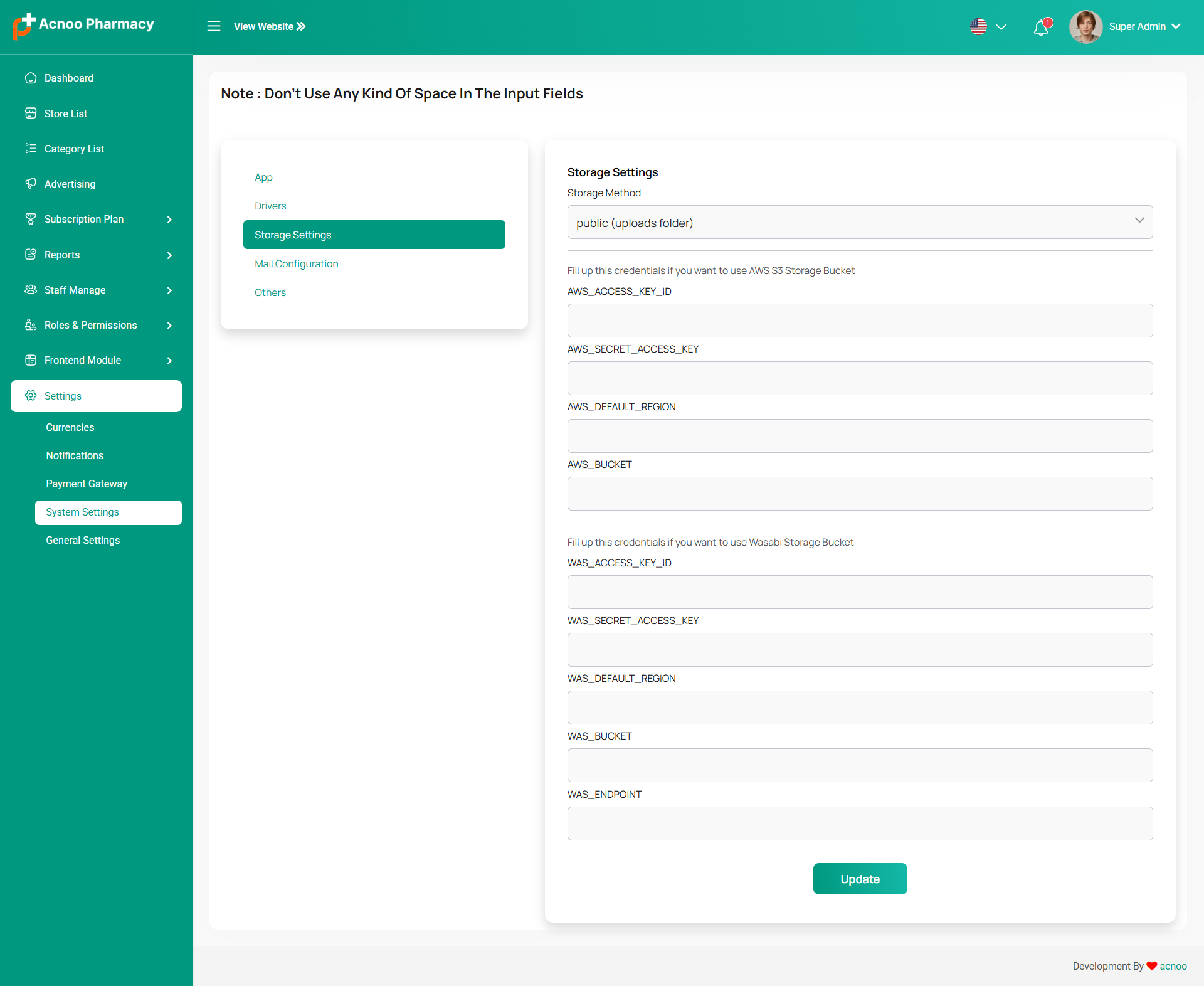Image resolution: width=1204 pixels, height=986 pixels.
Task: Click the Settings gear icon in sidebar
Action: coord(31,396)
